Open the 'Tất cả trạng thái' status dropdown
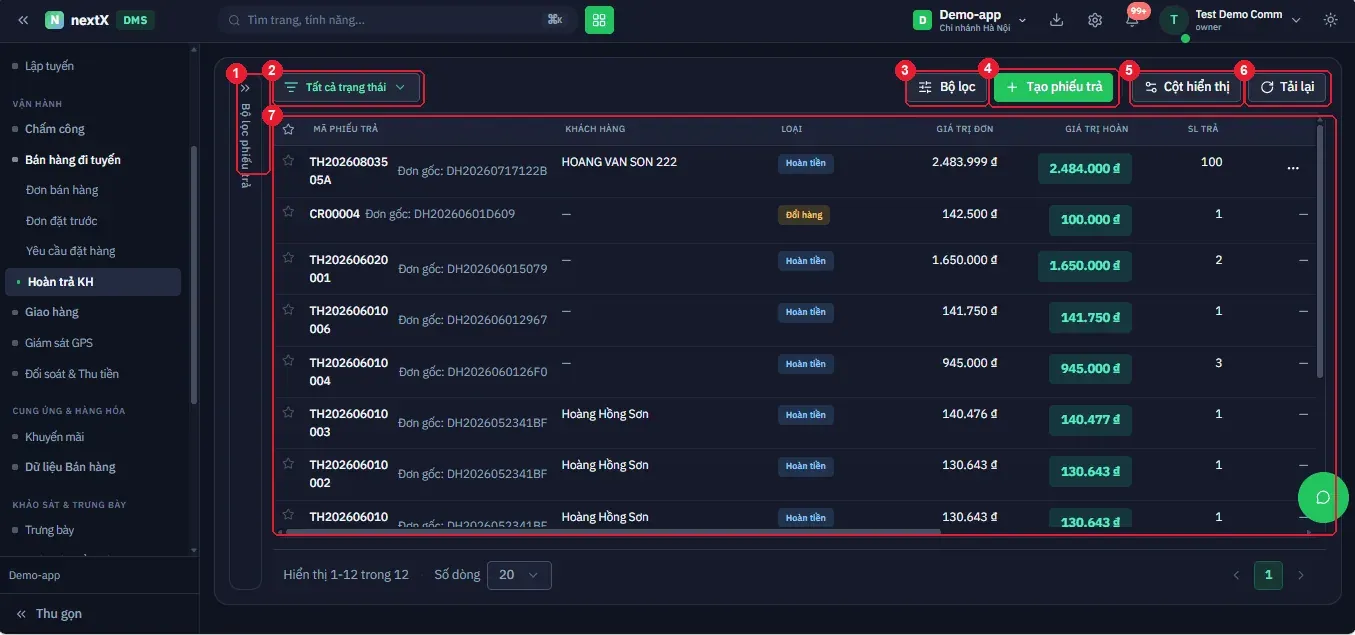The image size is (1355, 635). tap(346, 87)
